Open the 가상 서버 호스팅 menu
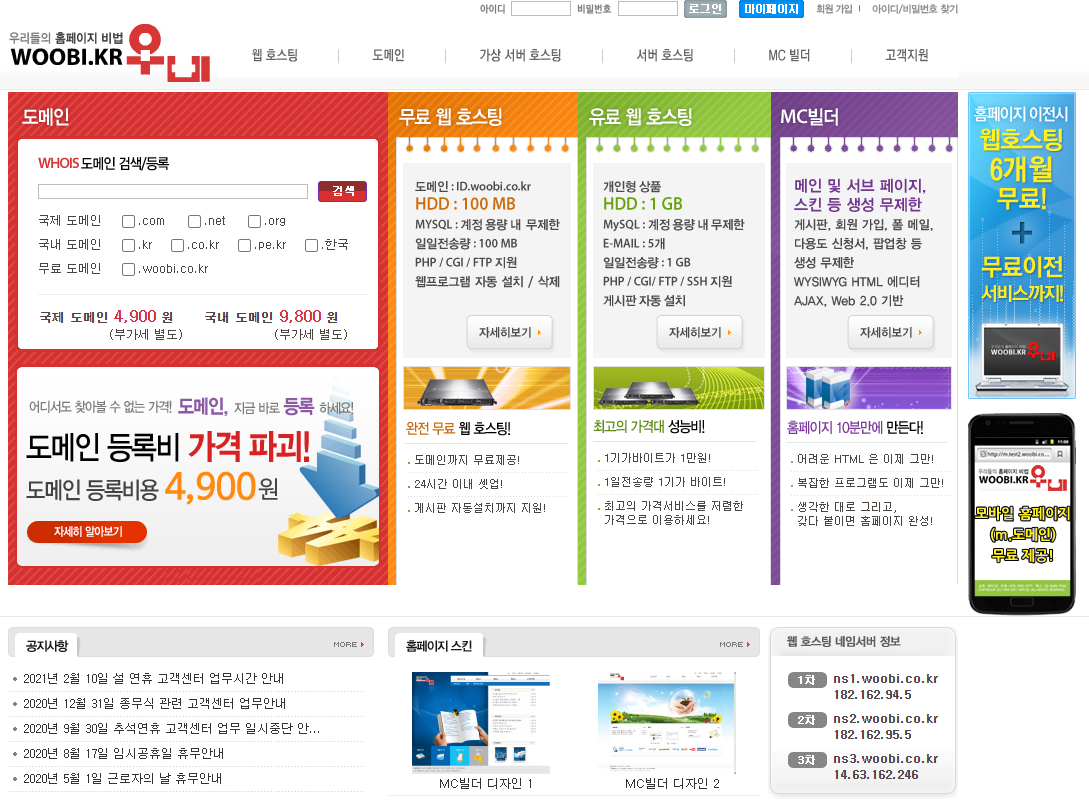 coord(520,55)
